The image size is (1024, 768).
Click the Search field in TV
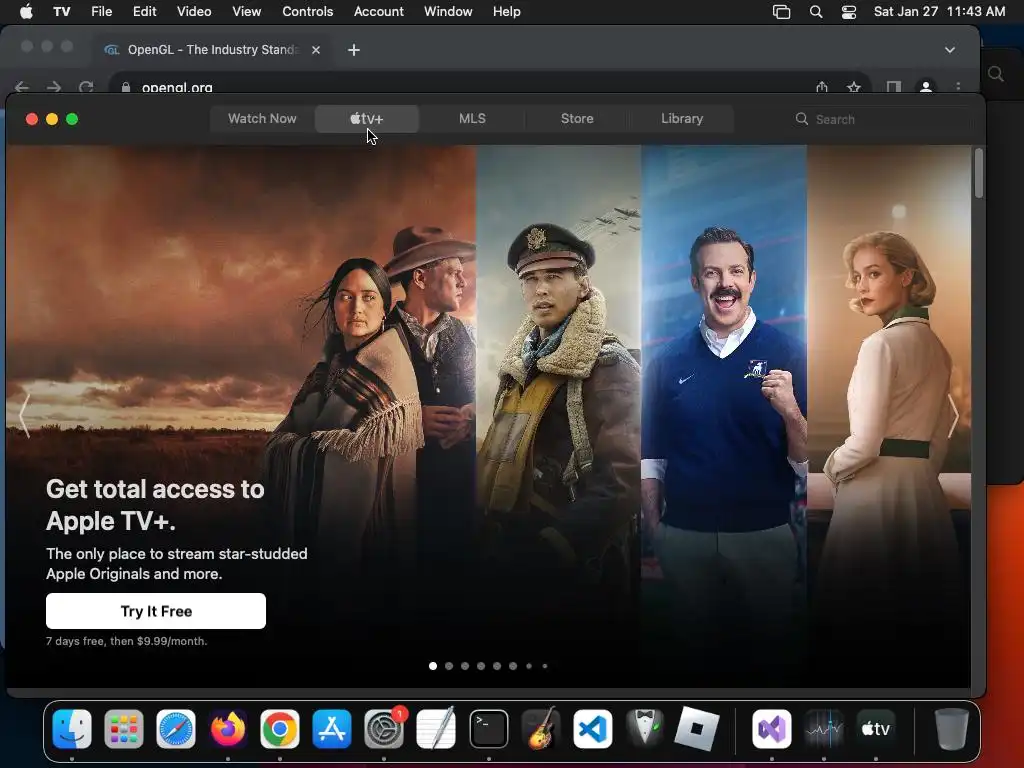point(882,119)
